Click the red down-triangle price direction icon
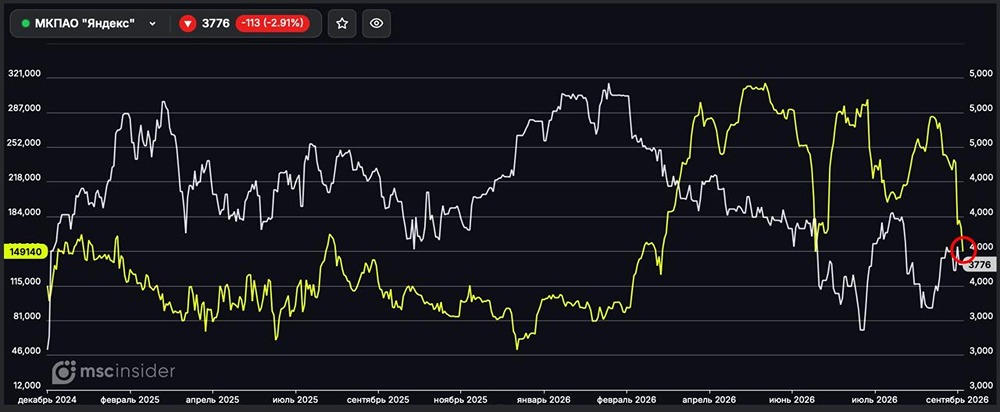 click(188, 24)
